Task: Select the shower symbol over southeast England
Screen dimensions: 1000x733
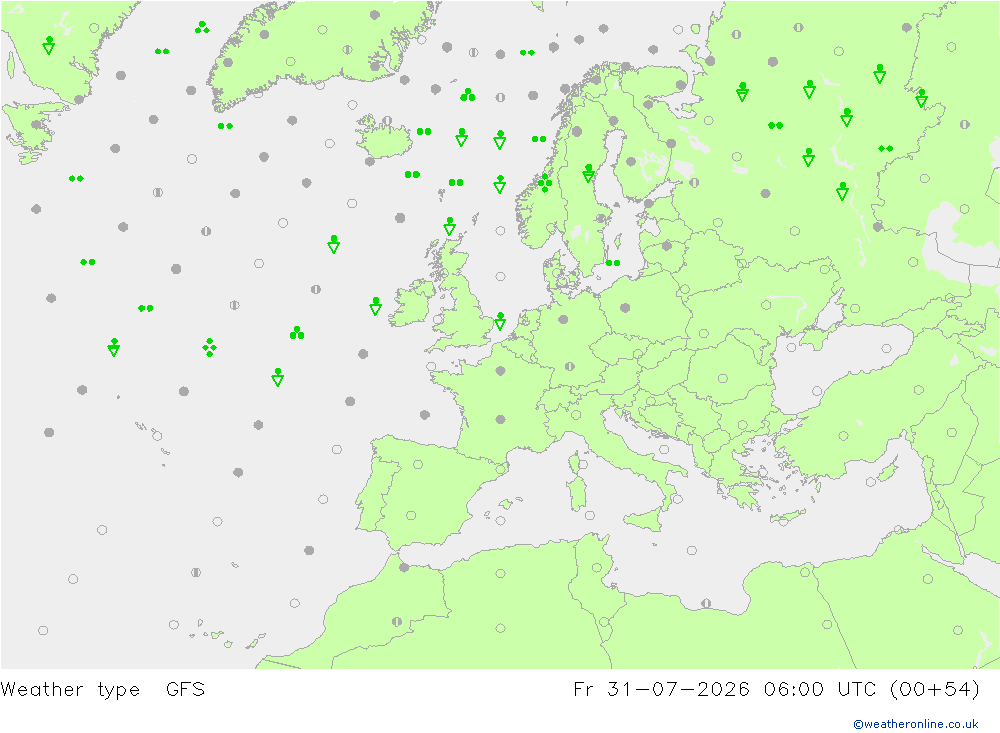Action: point(501,322)
